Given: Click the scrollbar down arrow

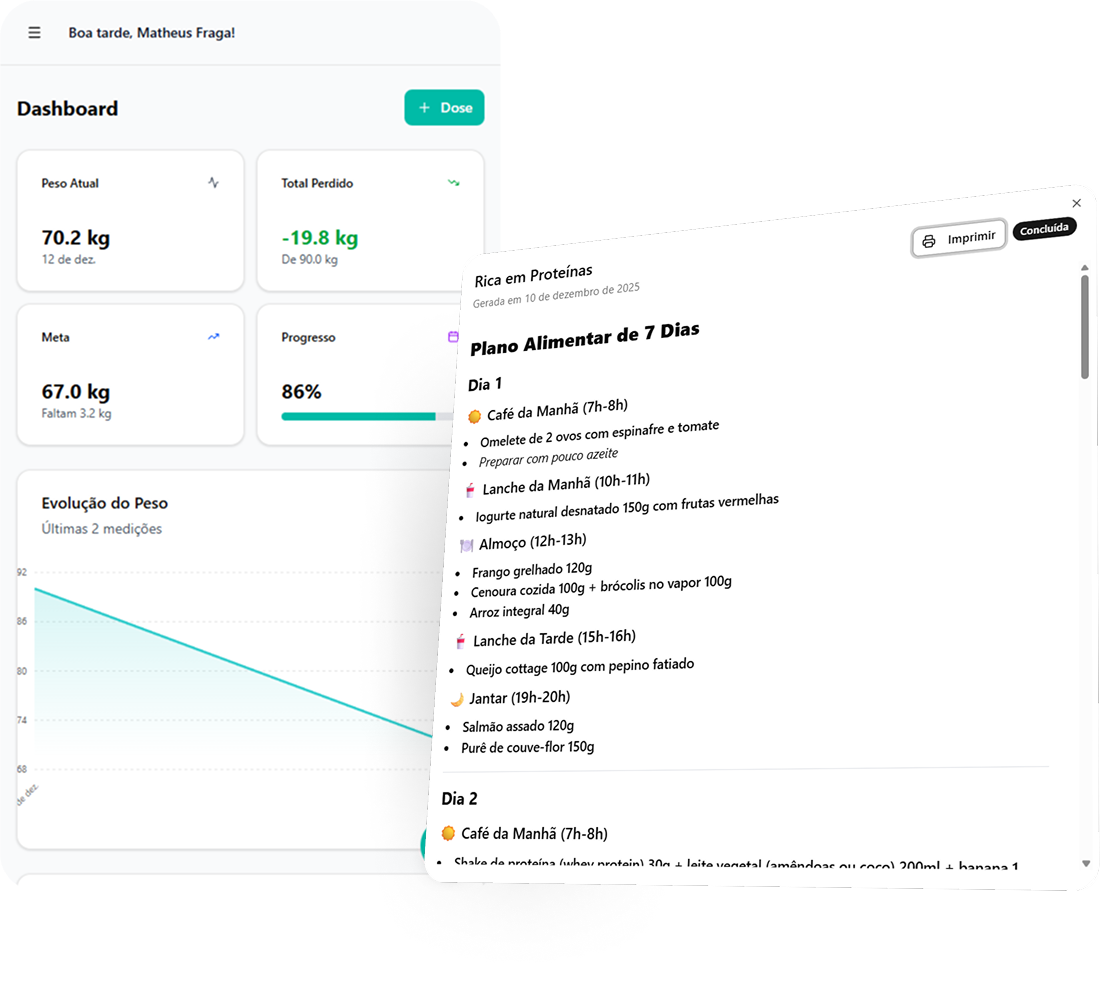Looking at the screenshot, I should pos(1086,863).
